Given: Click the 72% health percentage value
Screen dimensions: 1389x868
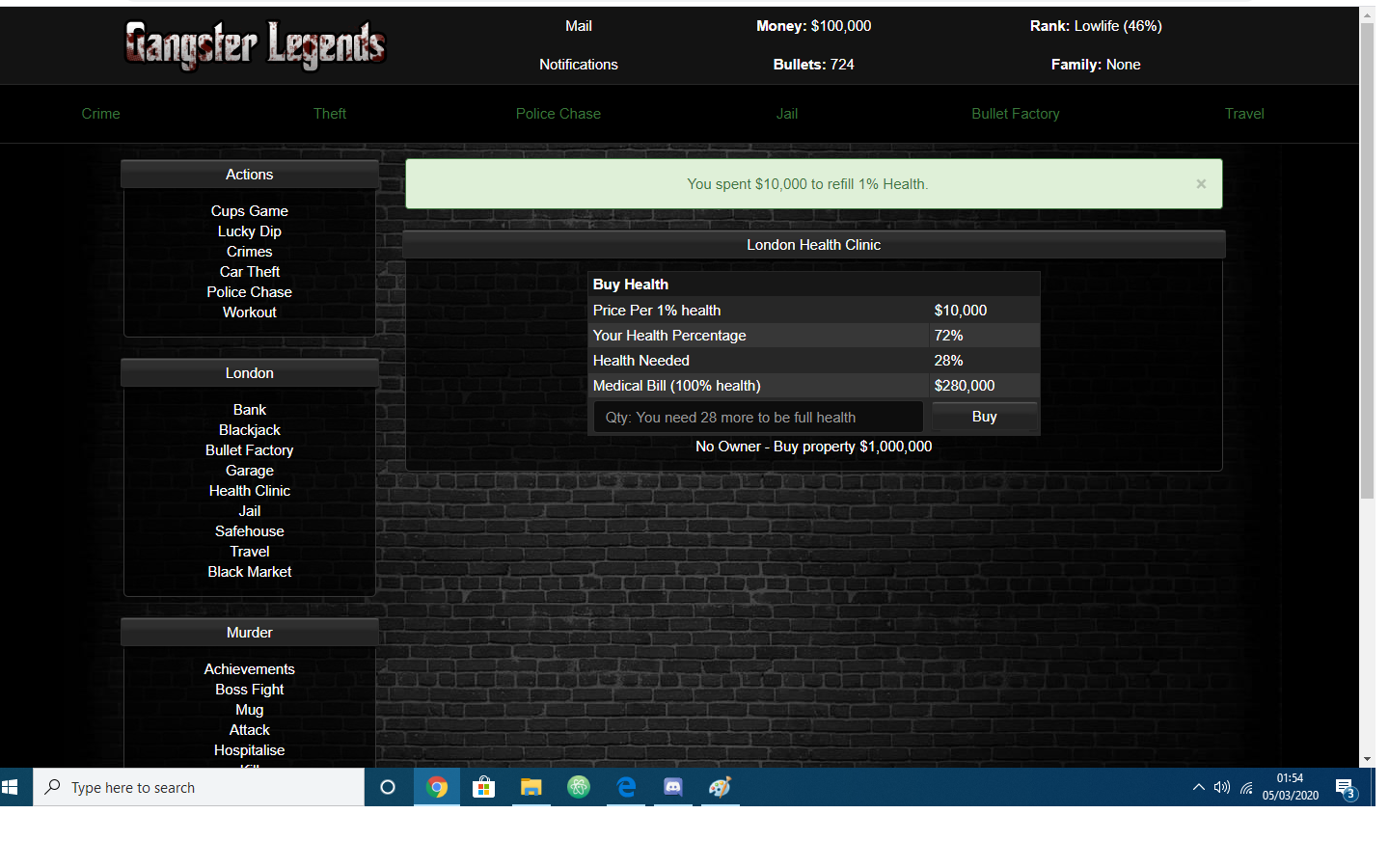Looking at the screenshot, I should point(949,336).
